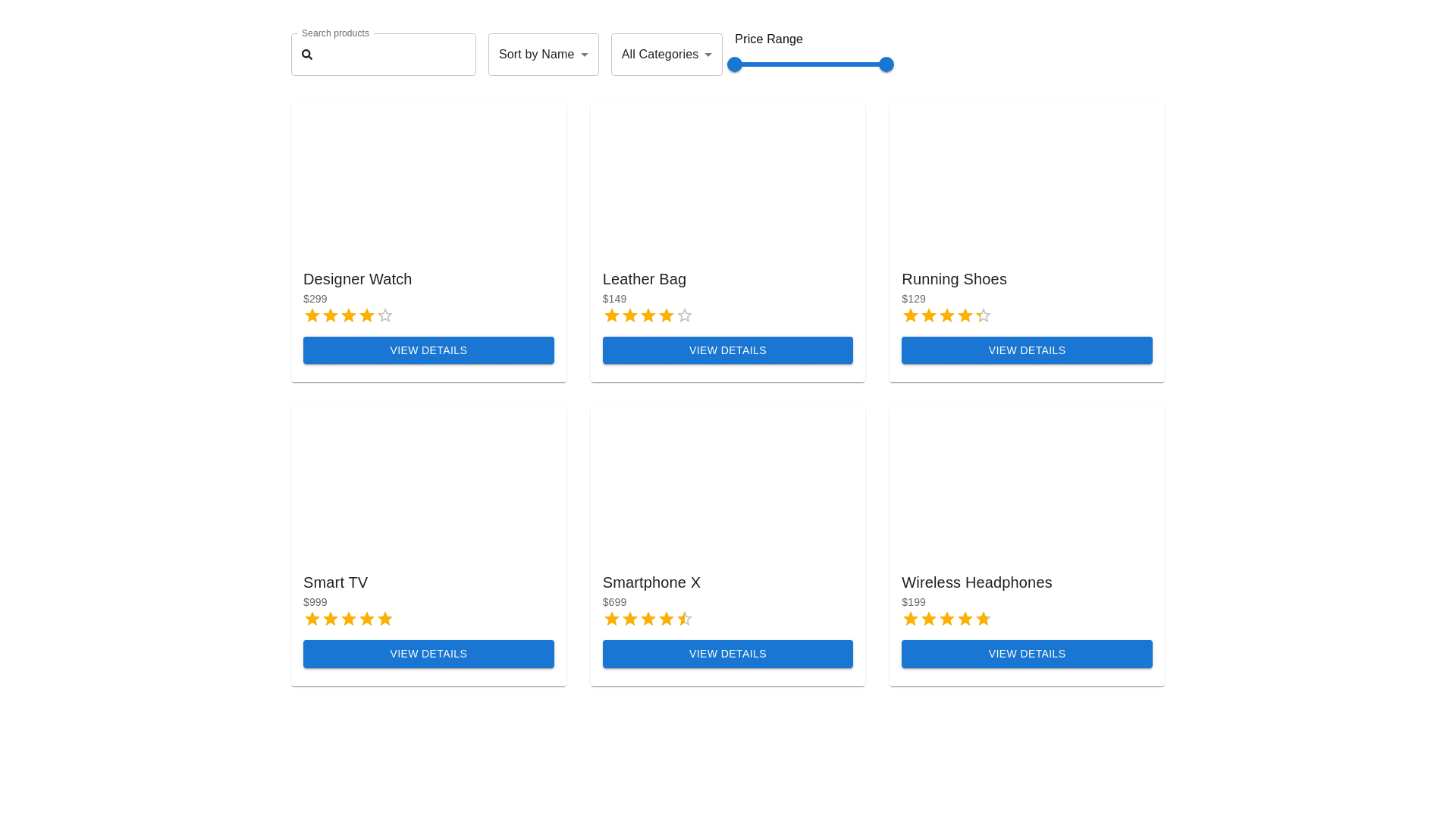Click the empty fifth star on Designer Watch
The height and width of the screenshot is (819, 1456).
tap(385, 315)
